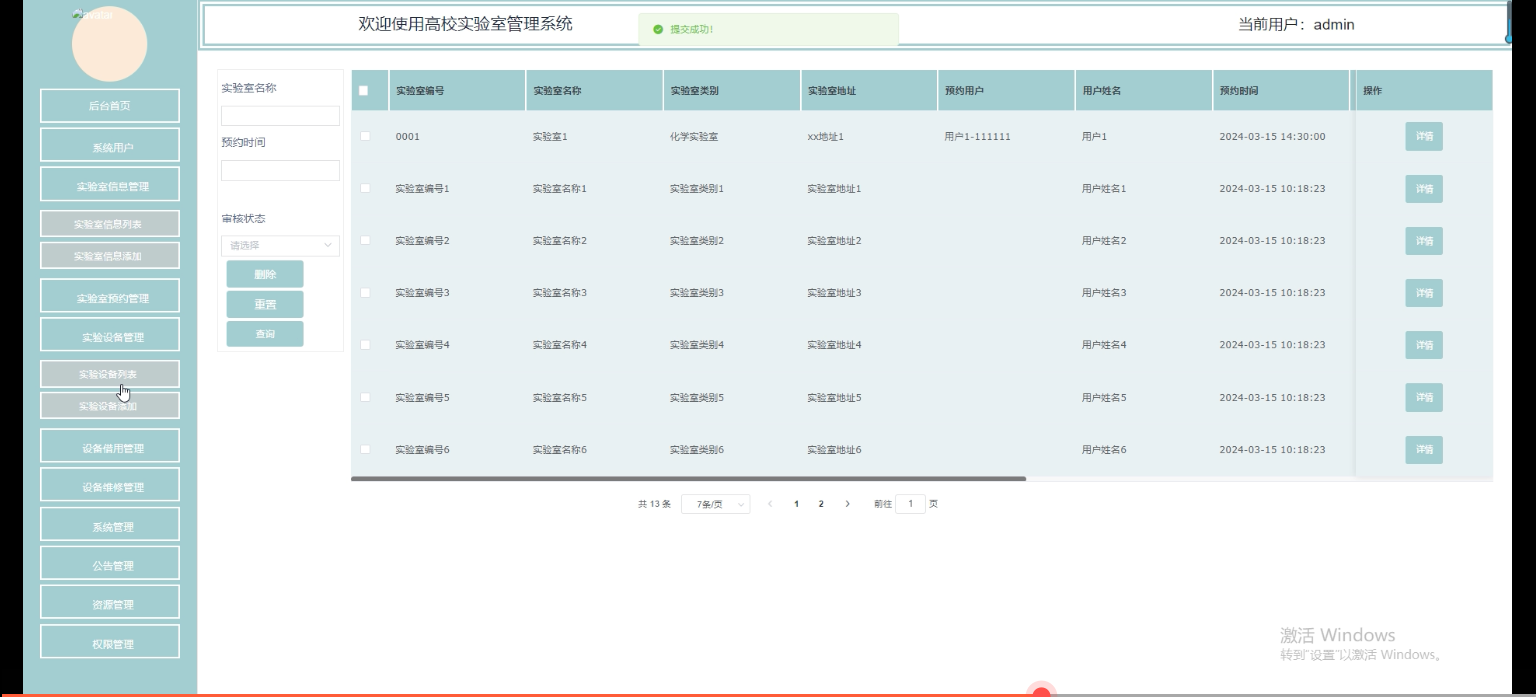Open 详情 for row 0001
The image size is (1536, 697).
(x=1424, y=136)
